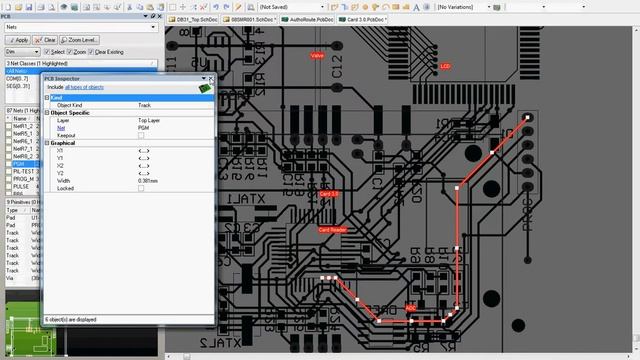Switch to DB31_Top.SchDoc tab
640x360 pixels.
[193, 20]
